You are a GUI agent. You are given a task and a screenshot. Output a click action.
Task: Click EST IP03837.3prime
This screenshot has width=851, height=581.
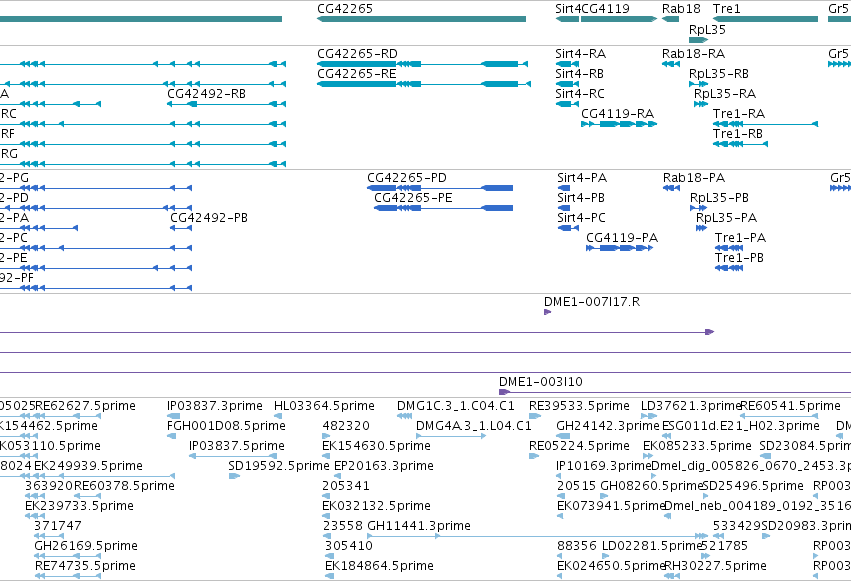coord(215,406)
